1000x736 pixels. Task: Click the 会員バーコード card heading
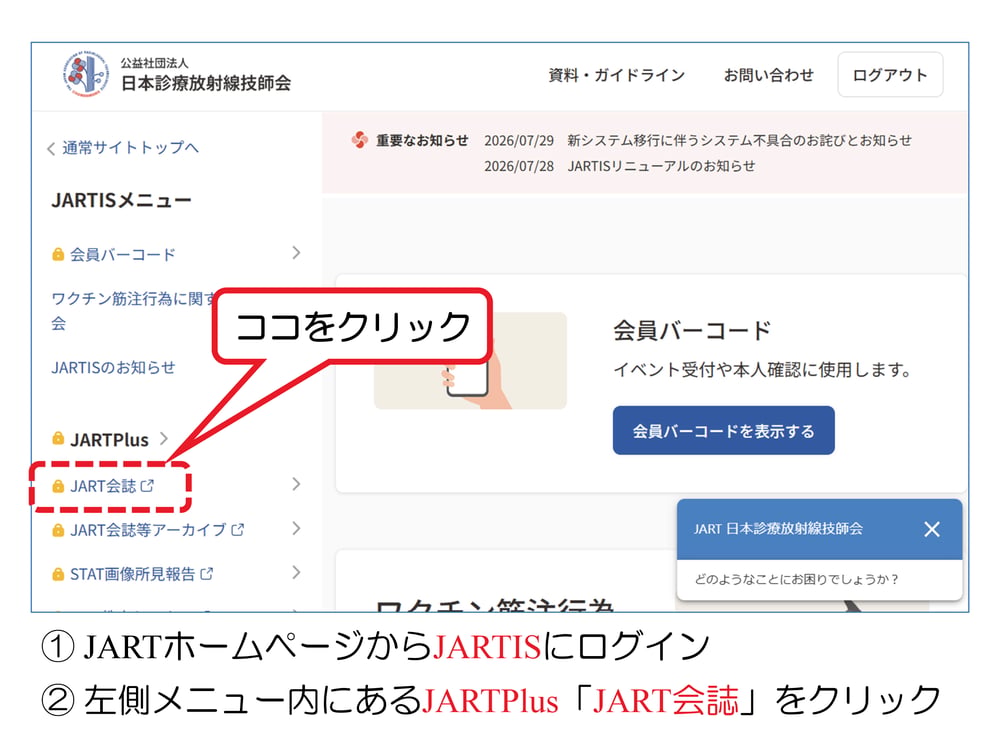coord(692,331)
